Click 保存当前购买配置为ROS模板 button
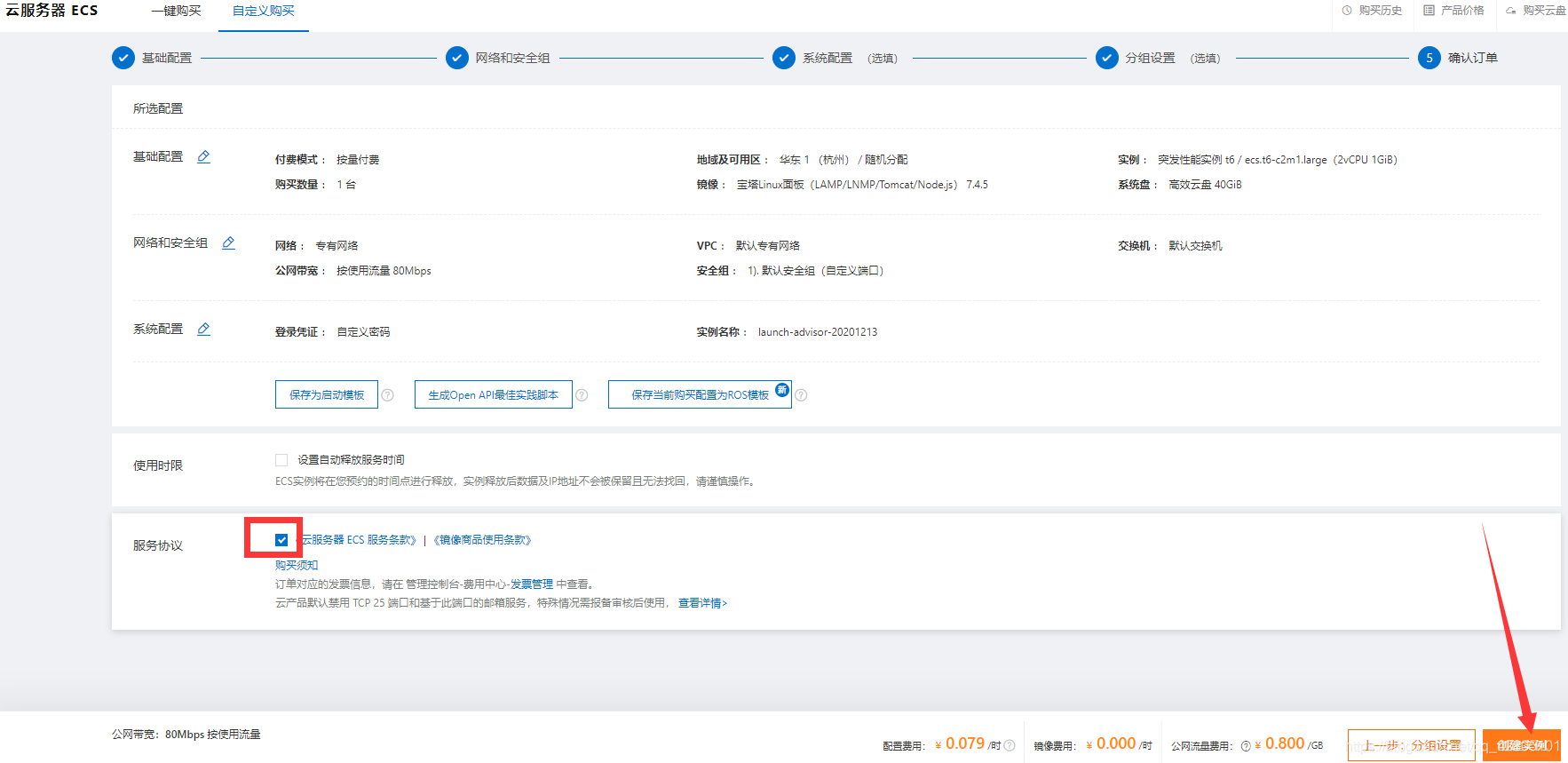Screen dimensions: 1568x763 [x=700, y=394]
